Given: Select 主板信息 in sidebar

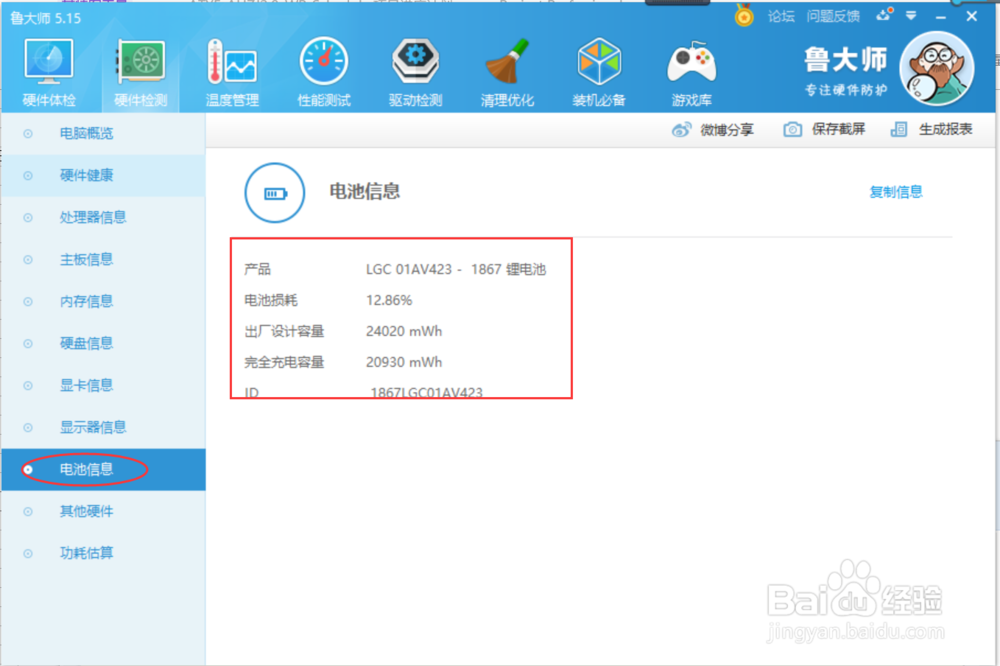Looking at the screenshot, I should [103, 260].
